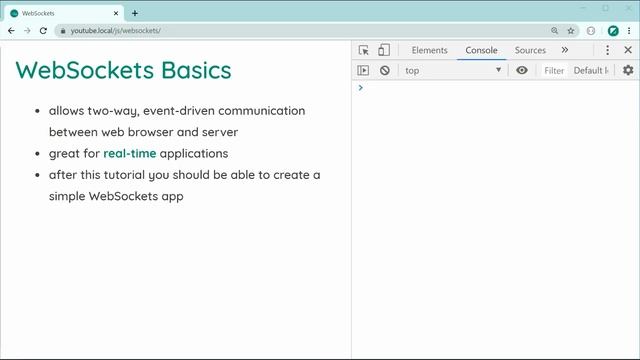Open a new browser tab

click(135, 13)
